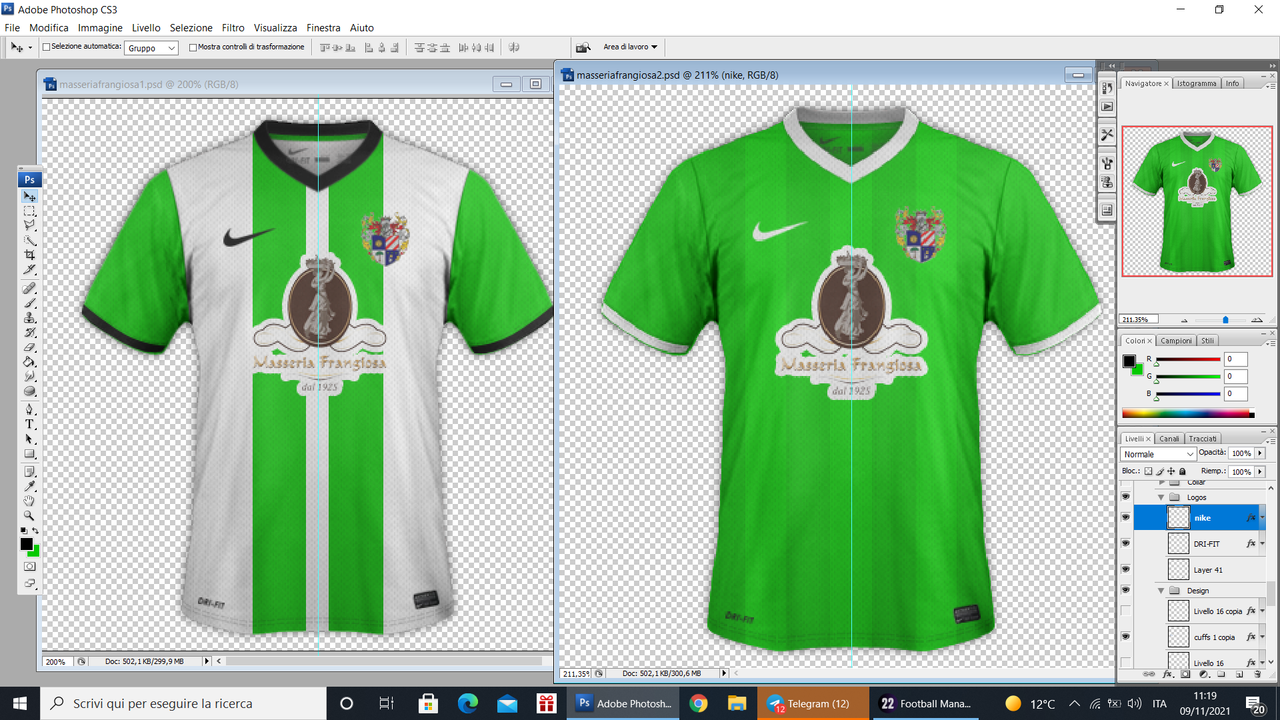Select the Hand tool

[x=29, y=501]
